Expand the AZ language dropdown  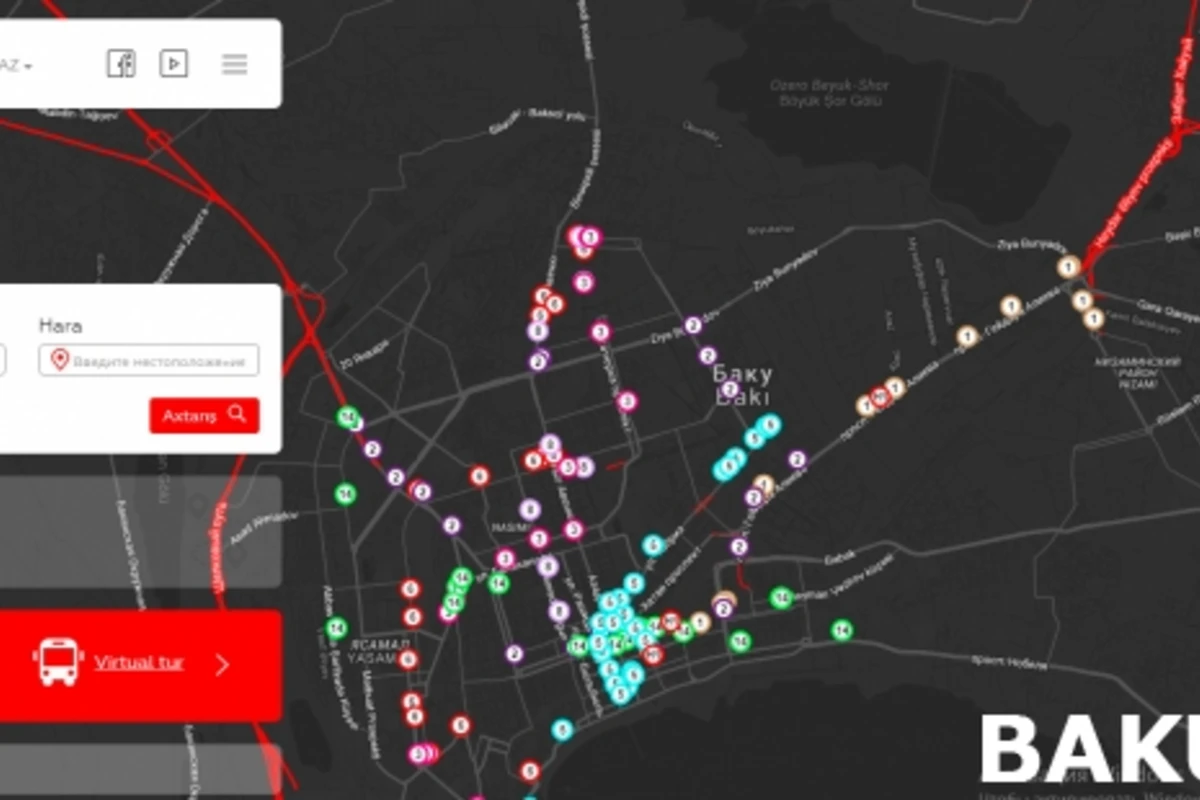tap(16, 66)
